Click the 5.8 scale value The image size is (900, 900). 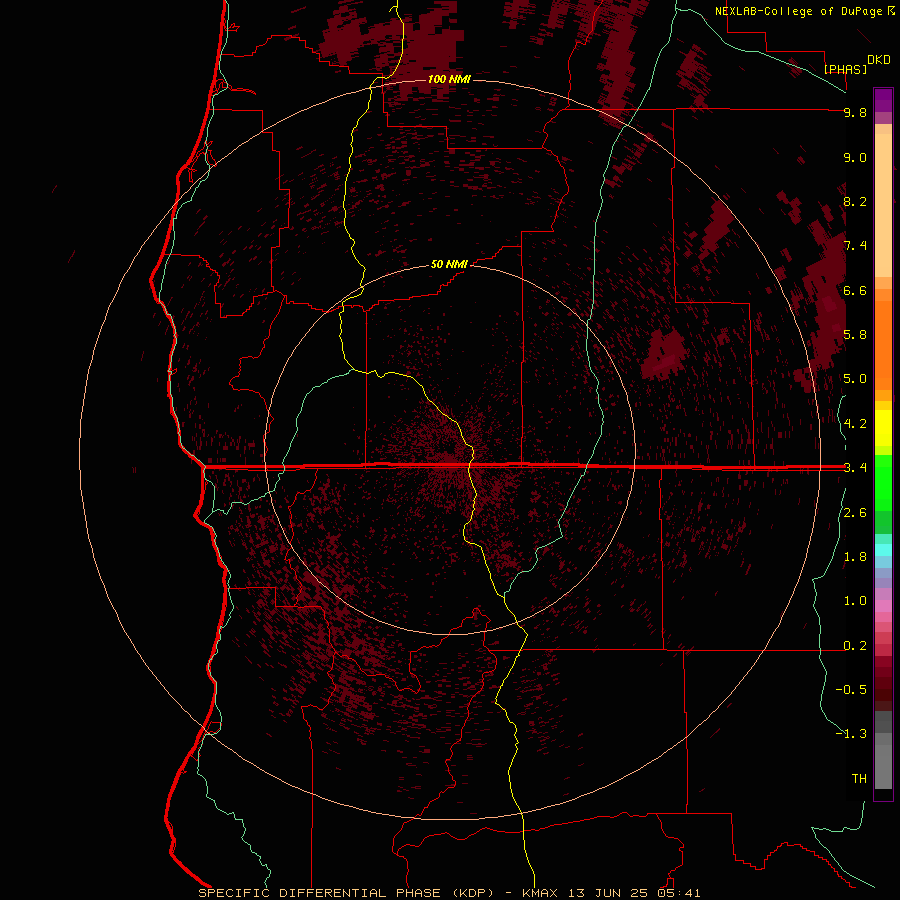tap(855, 335)
